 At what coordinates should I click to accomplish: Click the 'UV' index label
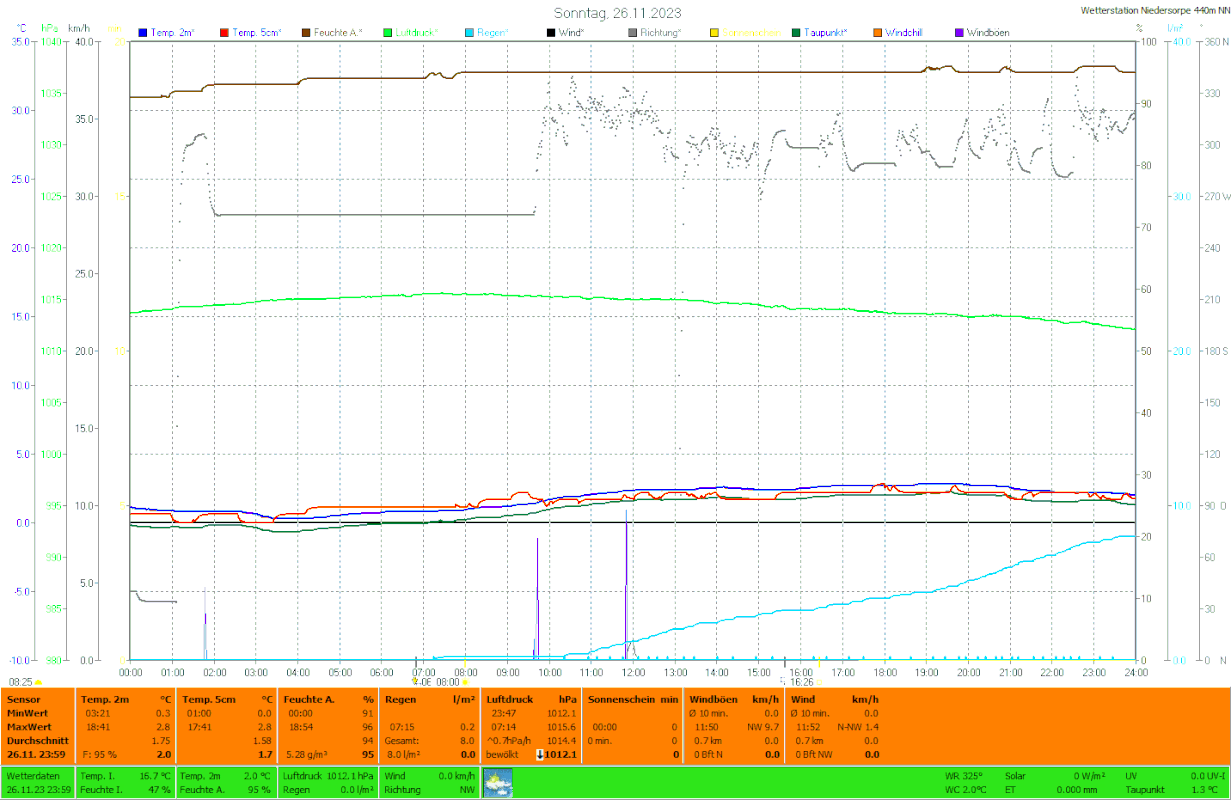[1131, 776]
